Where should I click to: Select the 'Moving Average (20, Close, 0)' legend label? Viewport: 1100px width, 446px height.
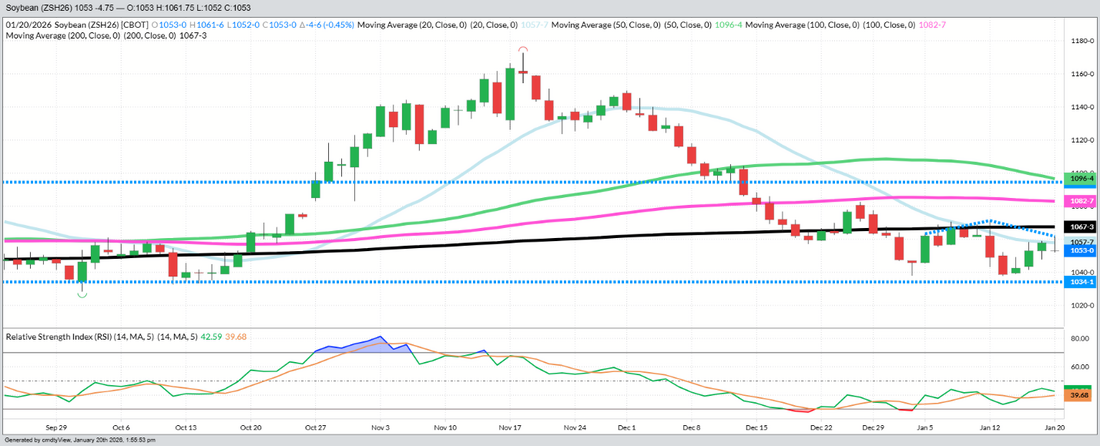pyautogui.click(x=410, y=25)
